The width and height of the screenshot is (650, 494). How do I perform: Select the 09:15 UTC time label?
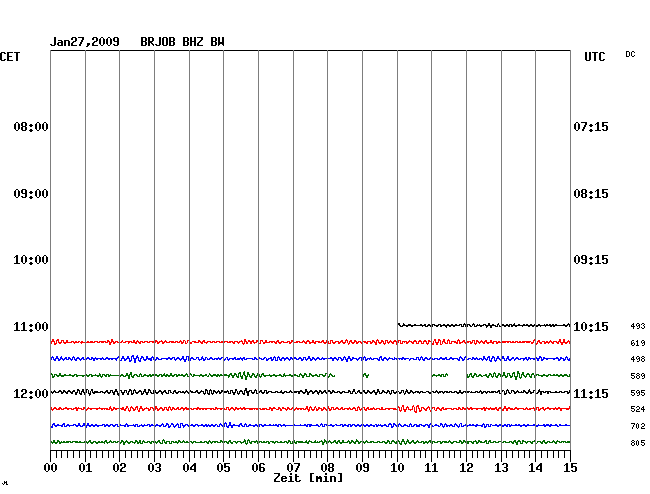pos(591,260)
